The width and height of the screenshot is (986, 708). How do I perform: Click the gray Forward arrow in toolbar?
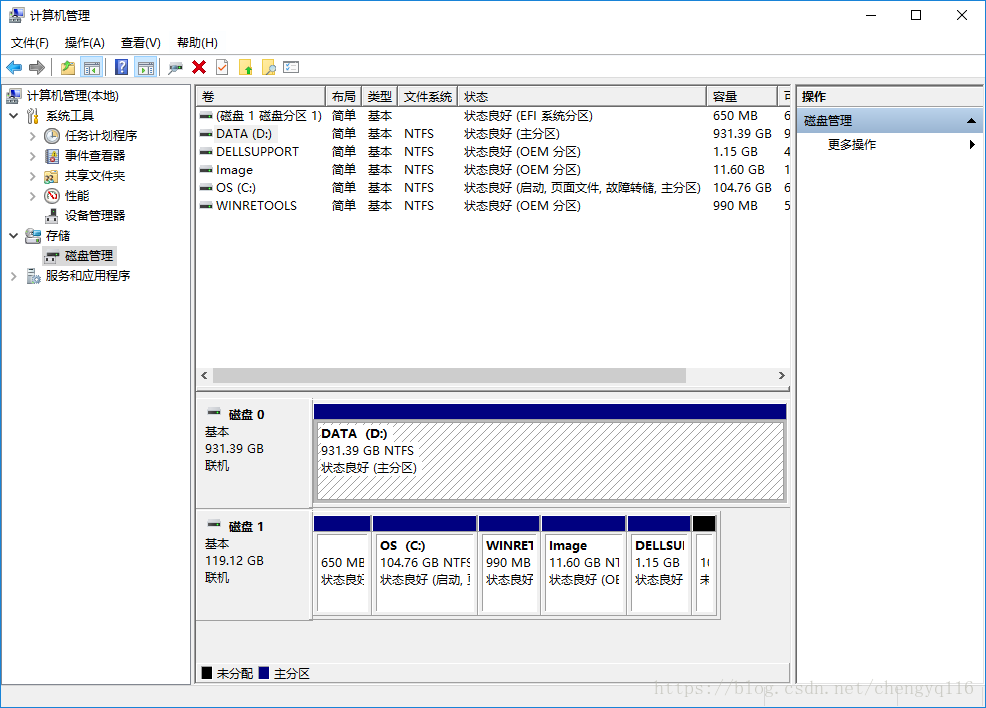tap(37, 67)
